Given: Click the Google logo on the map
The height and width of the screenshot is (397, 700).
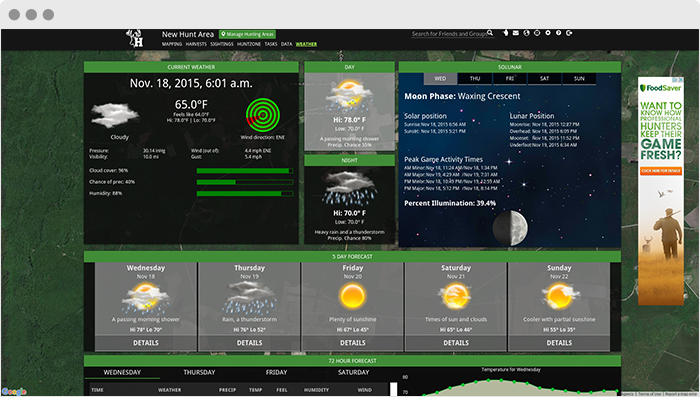Looking at the screenshot, I should (x=14, y=392).
